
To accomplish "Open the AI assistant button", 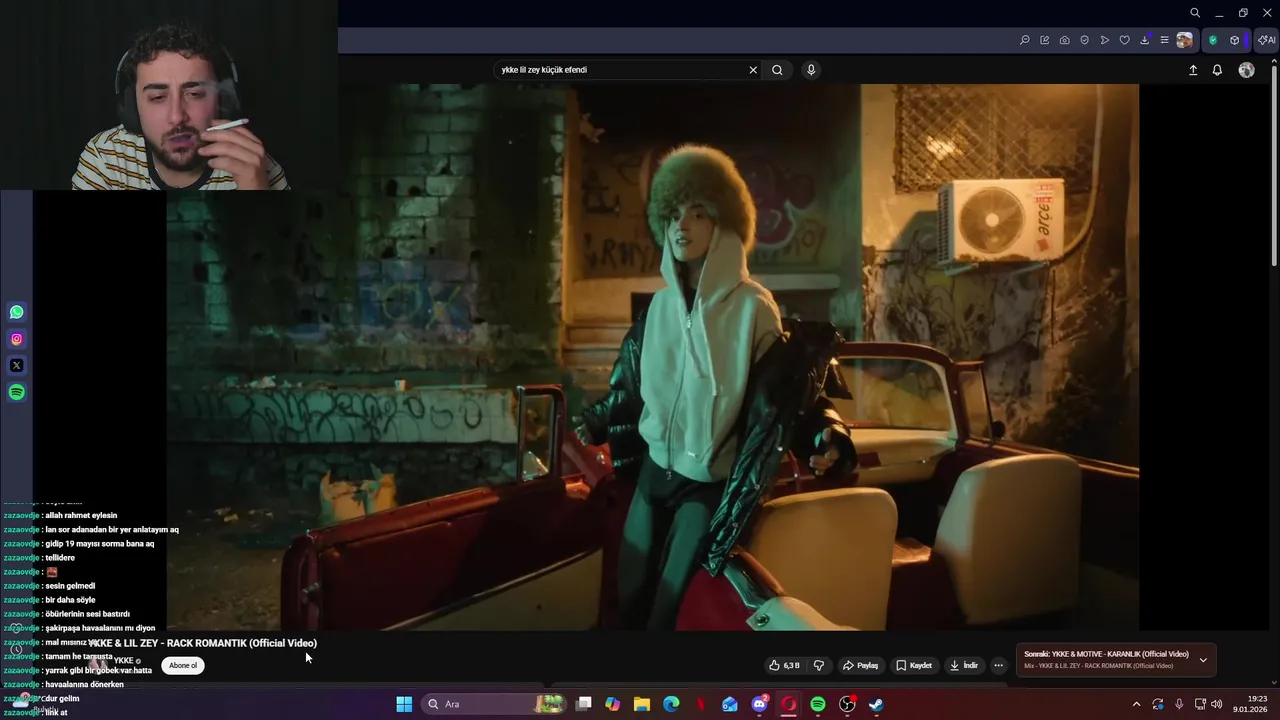I will [x=1266, y=40].
